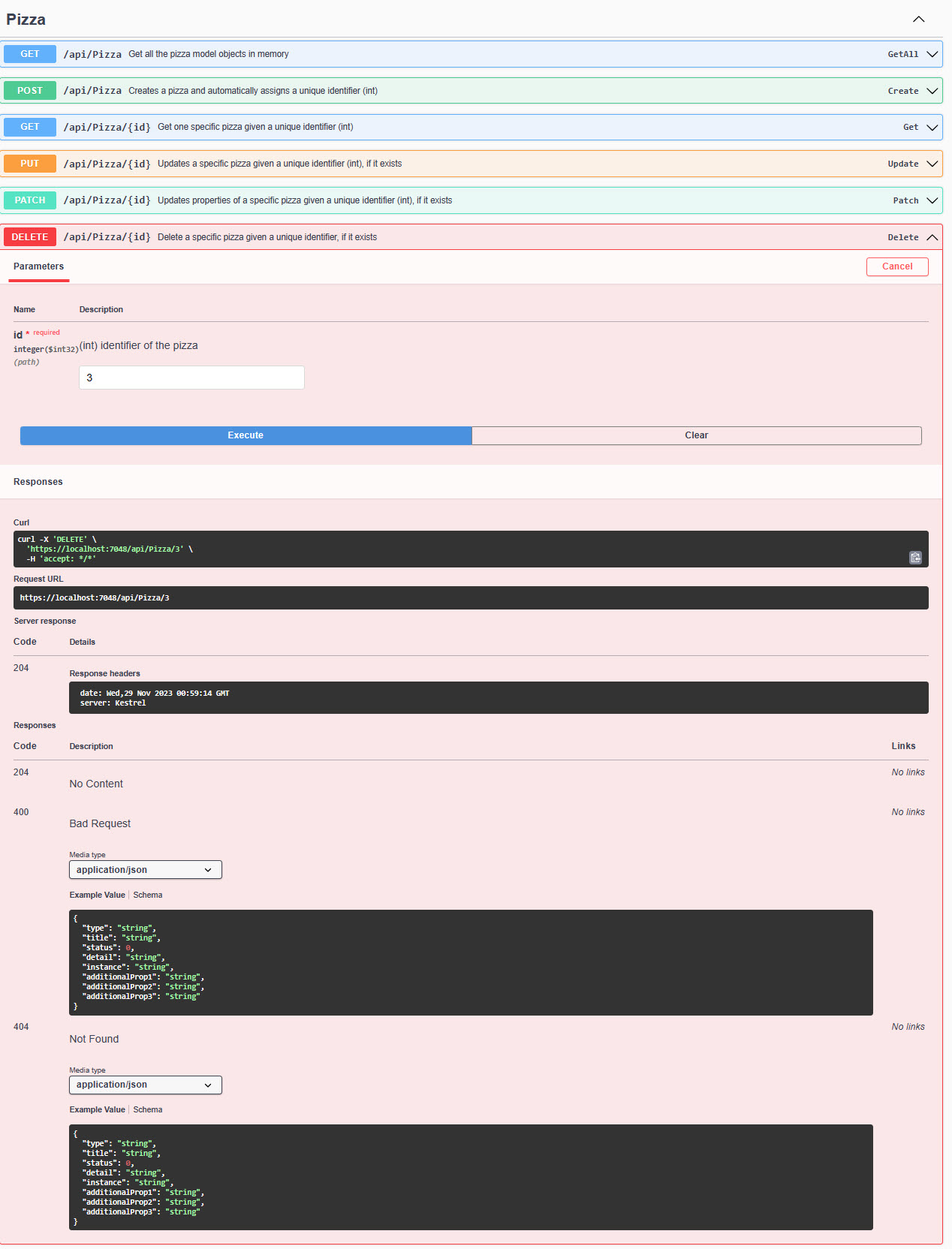Expand the Create endpoint chevron

point(932,91)
